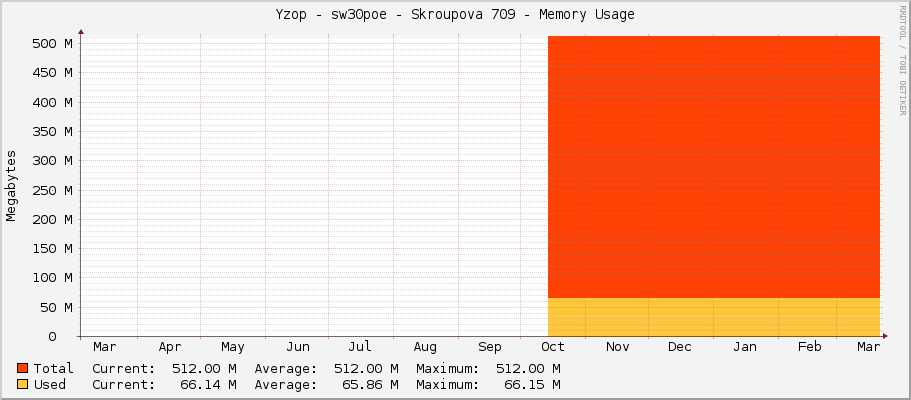Click the 'May' month label
This screenshot has height=400, width=911.
(232, 347)
